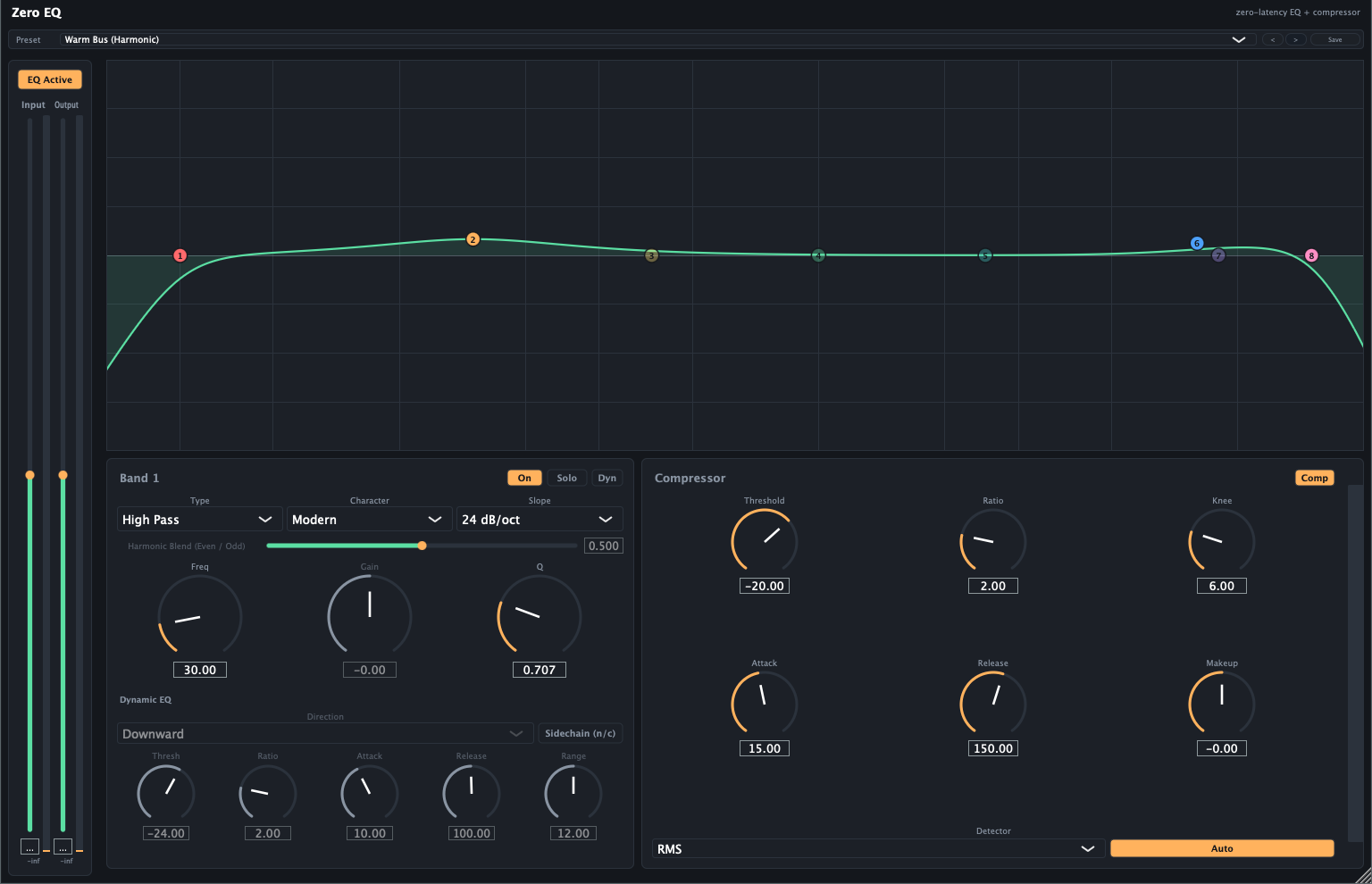Toggle the Comp enable button

coord(1315,478)
